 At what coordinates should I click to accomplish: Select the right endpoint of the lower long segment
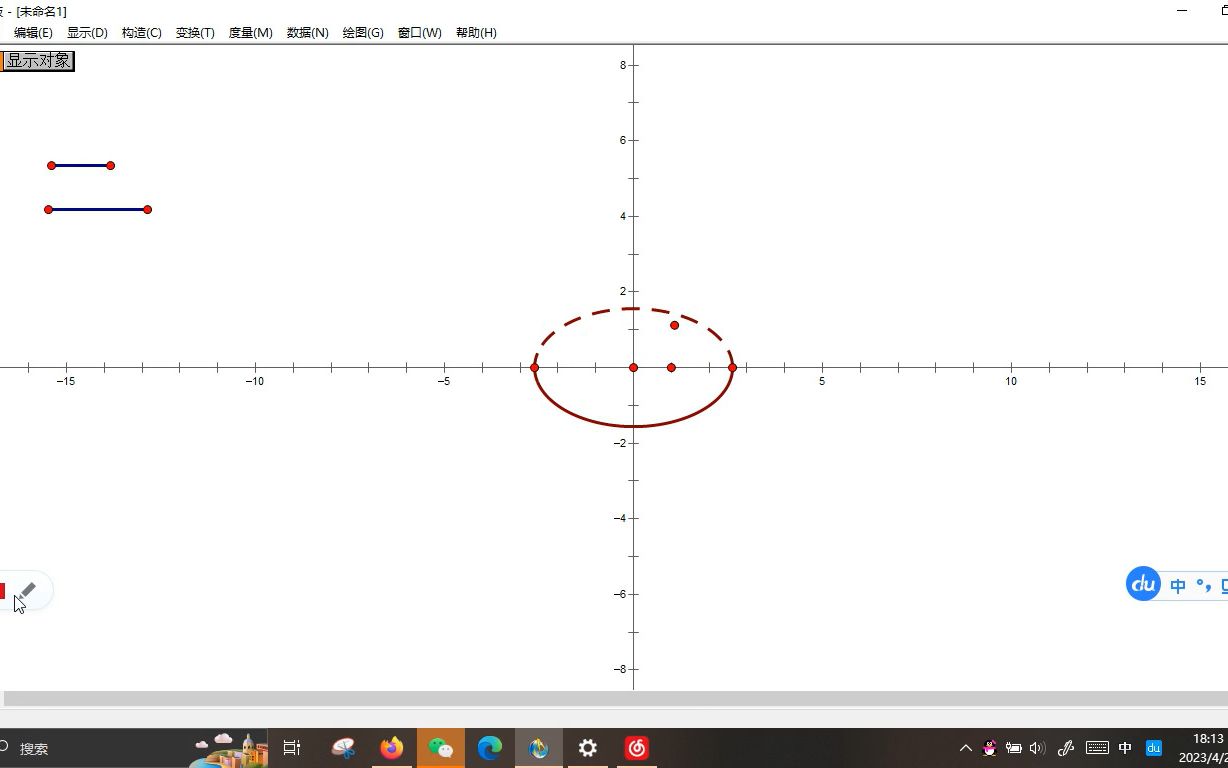pos(148,210)
